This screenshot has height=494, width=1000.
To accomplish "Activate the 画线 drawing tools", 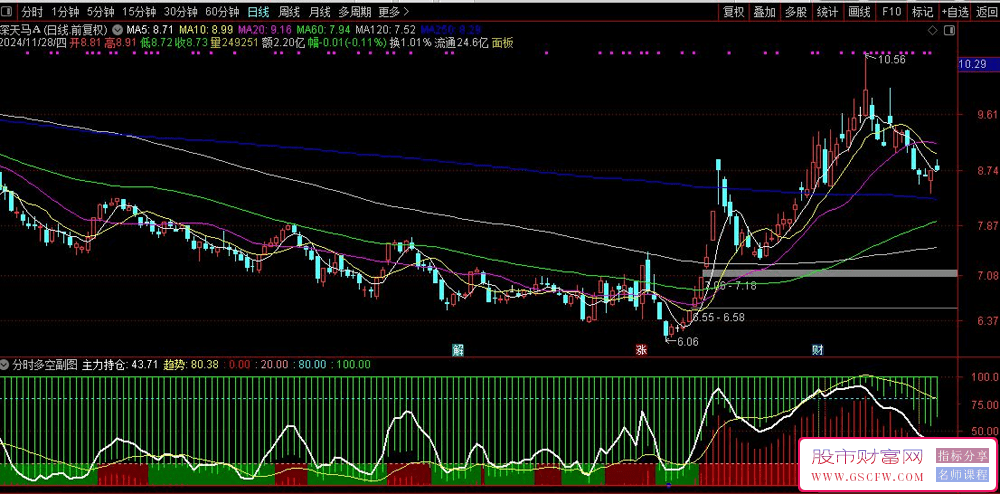I will 859,11.
